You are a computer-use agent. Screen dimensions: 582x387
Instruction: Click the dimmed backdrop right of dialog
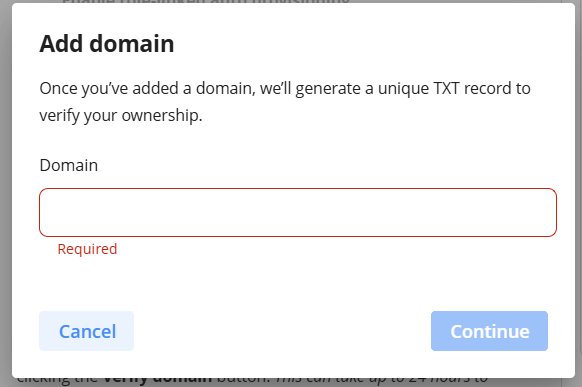(x=578, y=193)
